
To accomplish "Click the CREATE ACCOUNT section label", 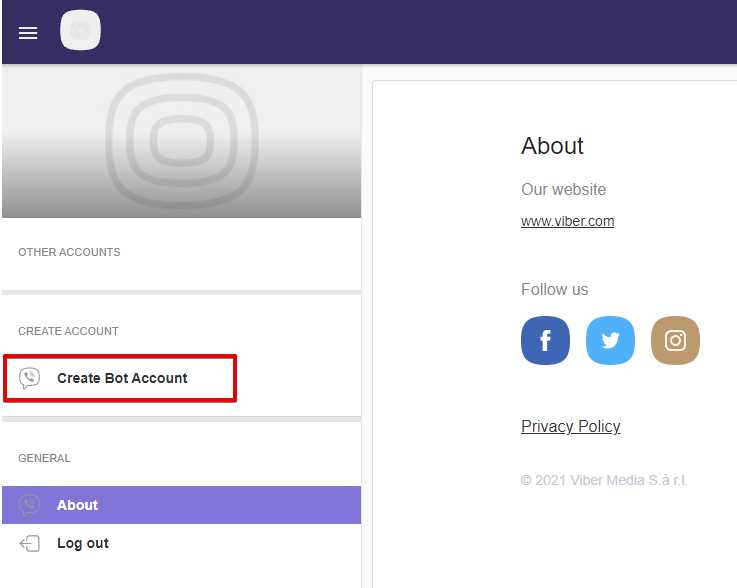I will (68, 331).
